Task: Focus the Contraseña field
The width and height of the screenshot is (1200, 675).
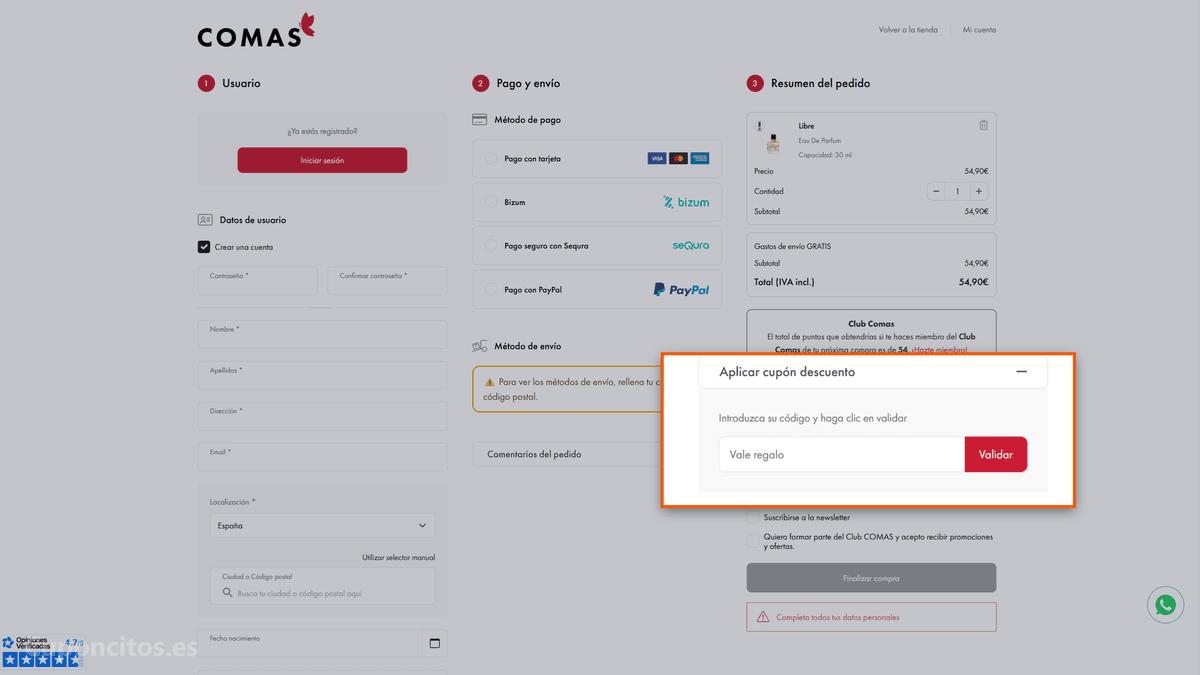Action: pyautogui.click(x=257, y=280)
